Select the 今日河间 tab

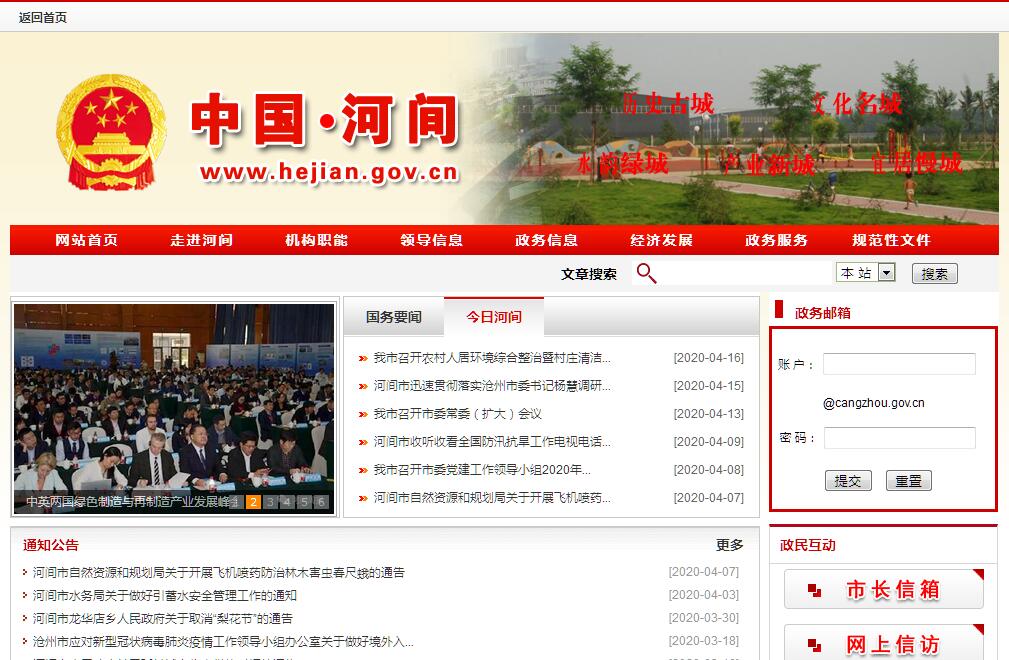[493, 317]
